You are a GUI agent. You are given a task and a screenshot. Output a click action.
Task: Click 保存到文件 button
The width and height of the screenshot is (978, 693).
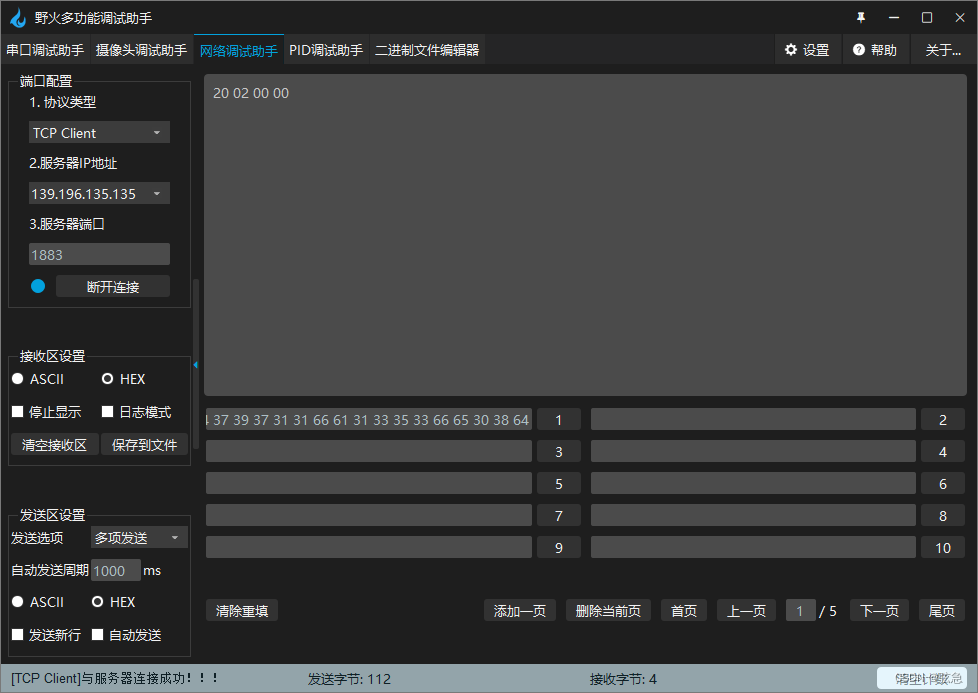click(144, 445)
